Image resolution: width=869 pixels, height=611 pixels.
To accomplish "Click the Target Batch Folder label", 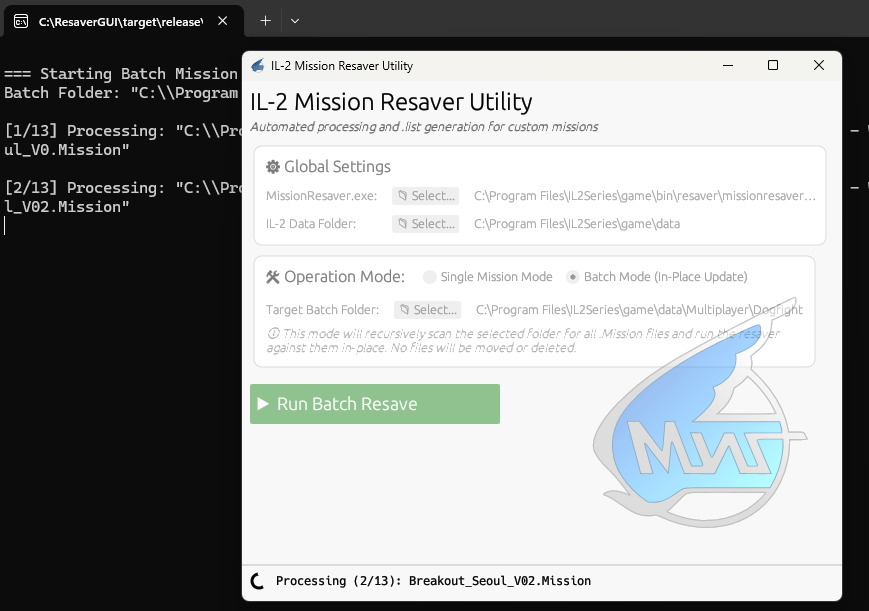I will pos(323,309).
